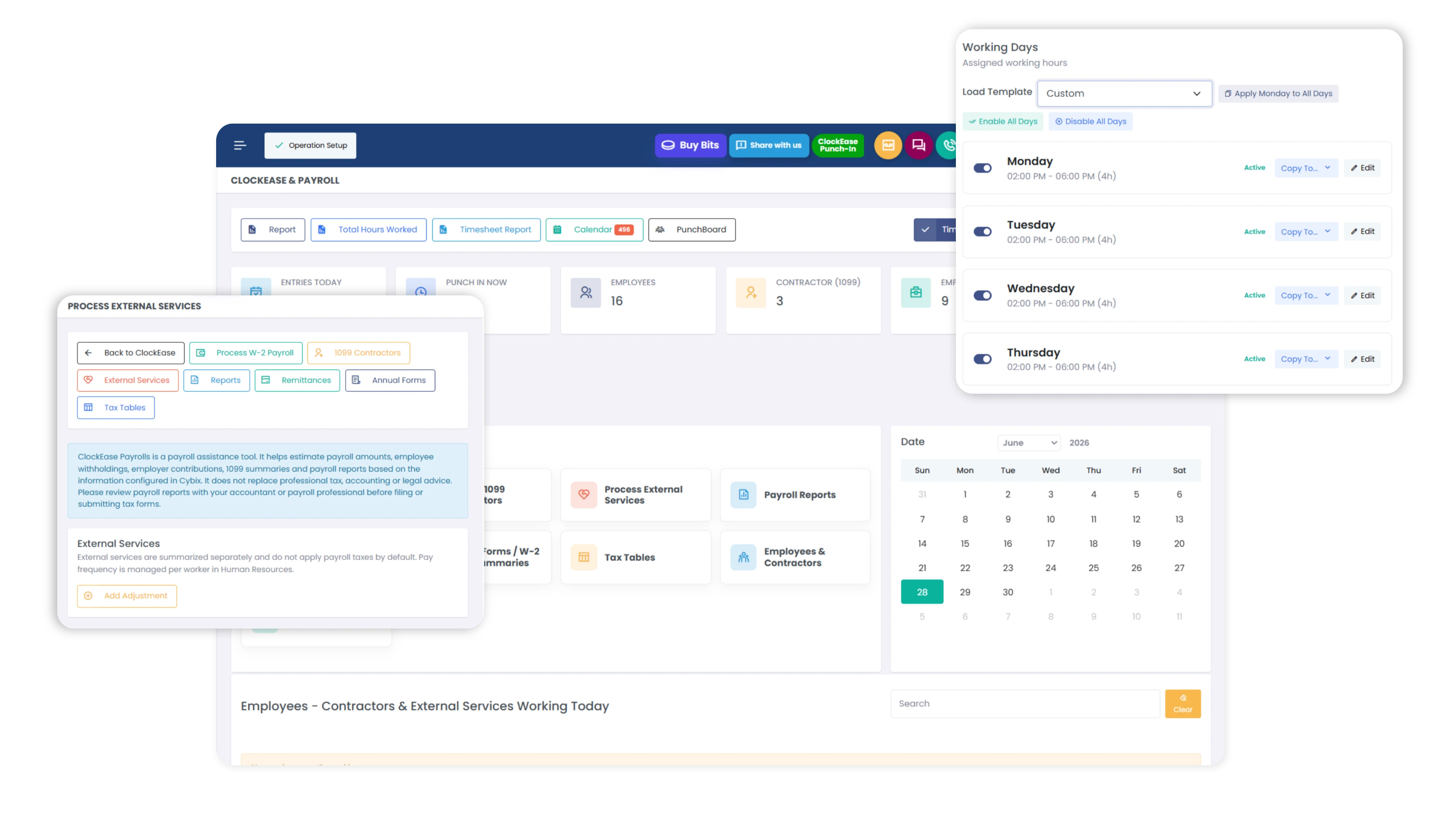Viewport: 1456px width, 819px height.
Task: Toggle the Wednesday working day switch
Action: coord(982,295)
